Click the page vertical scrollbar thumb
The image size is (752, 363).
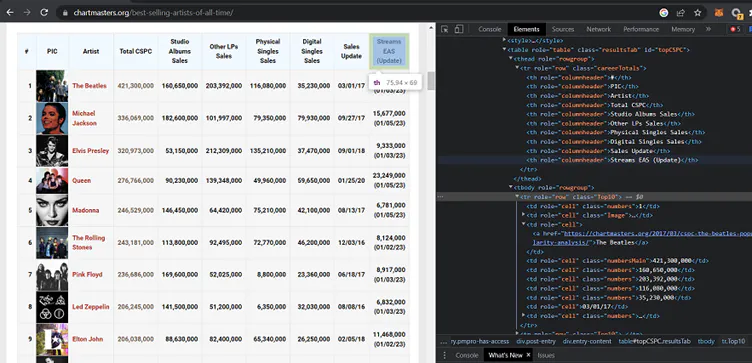pos(431,81)
